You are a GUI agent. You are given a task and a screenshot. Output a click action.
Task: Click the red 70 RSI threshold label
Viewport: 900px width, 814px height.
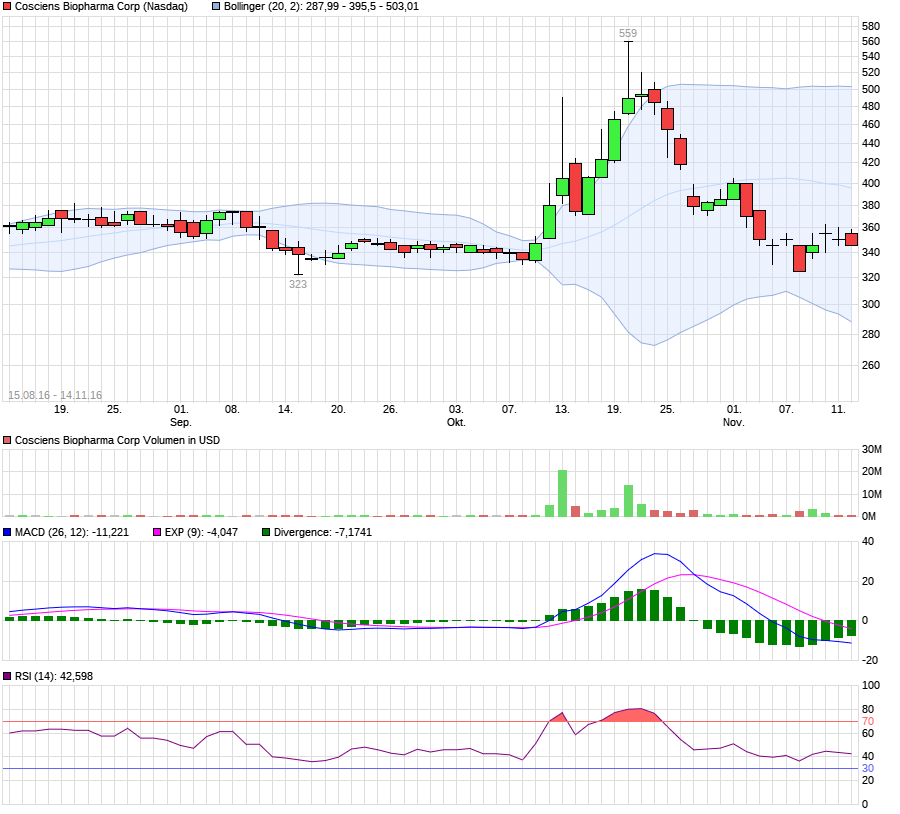(868, 721)
